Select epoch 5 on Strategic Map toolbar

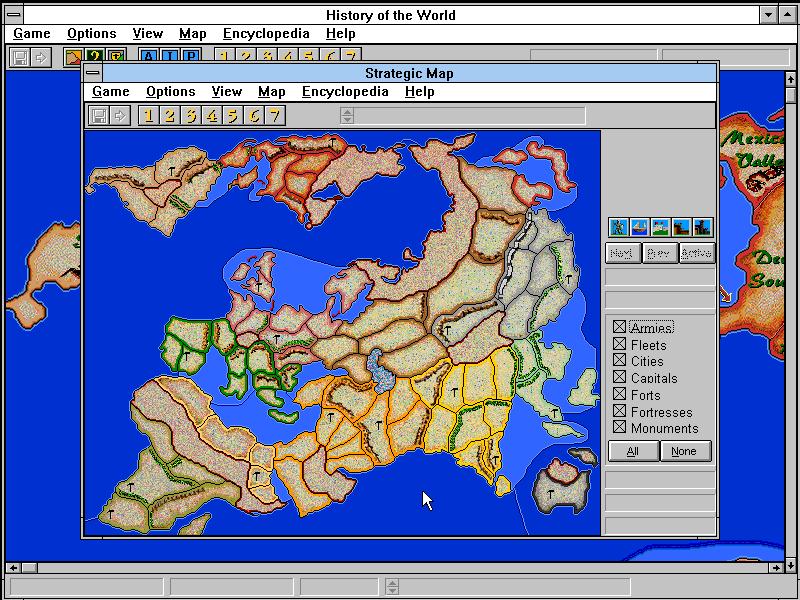[233, 116]
